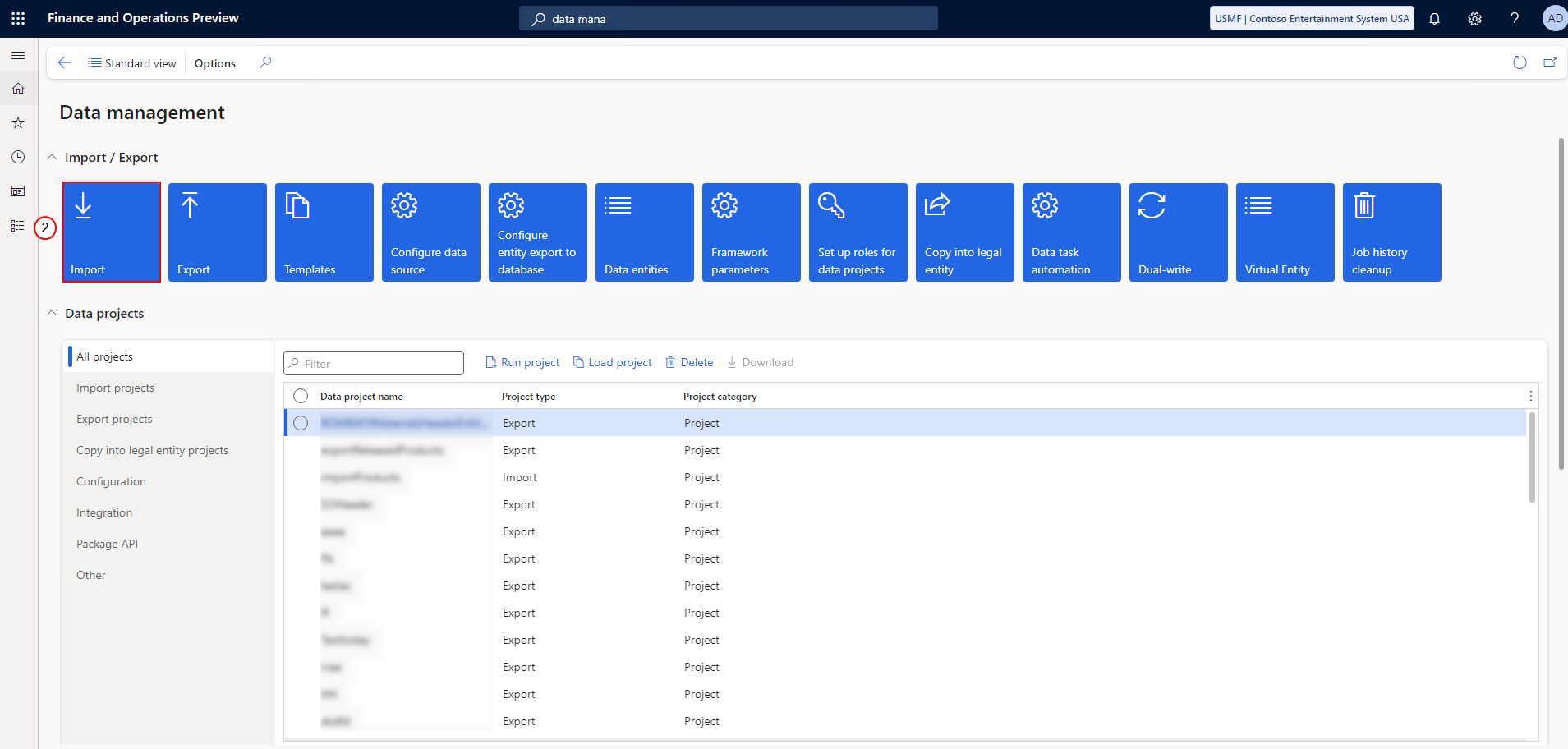This screenshot has height=749, width=1568.
Task: Open the Help question mark
Action: tap(1515, 18)
